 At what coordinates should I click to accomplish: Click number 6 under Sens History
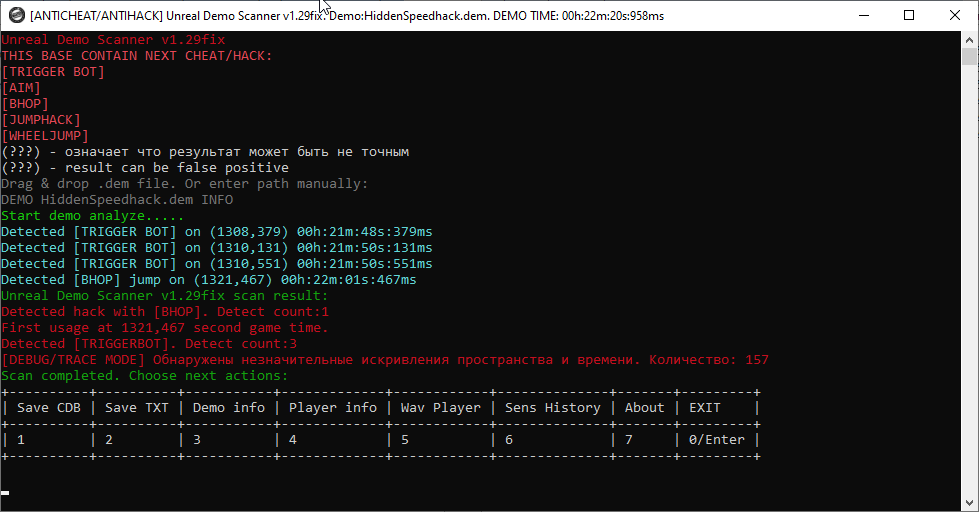509,440
